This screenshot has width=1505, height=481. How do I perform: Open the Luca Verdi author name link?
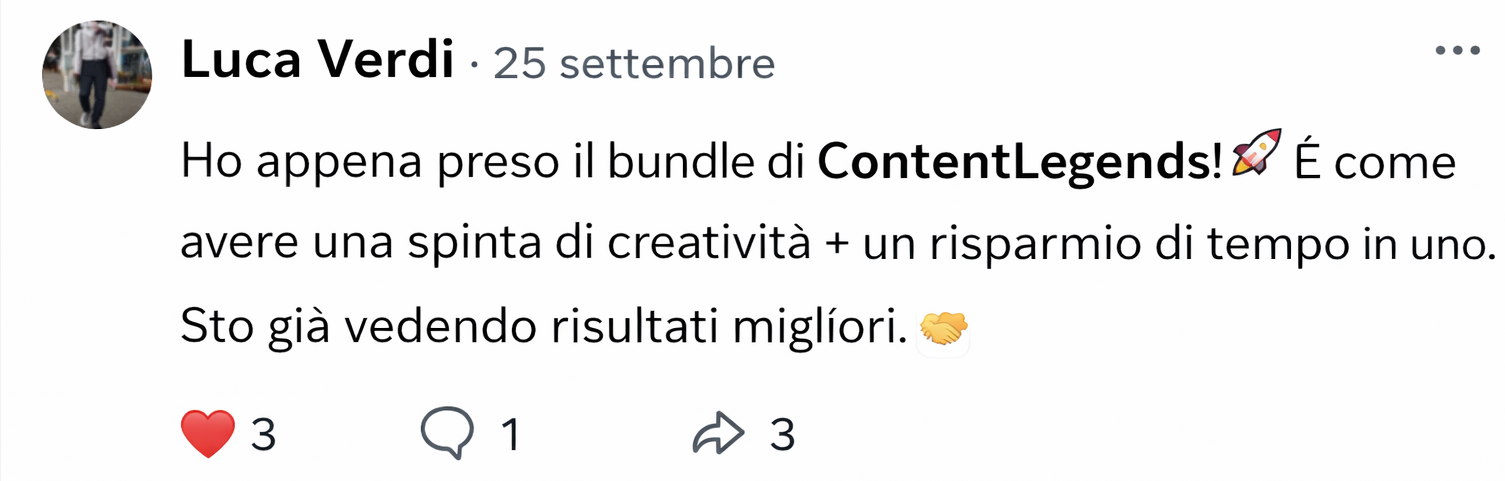point(317,63)
